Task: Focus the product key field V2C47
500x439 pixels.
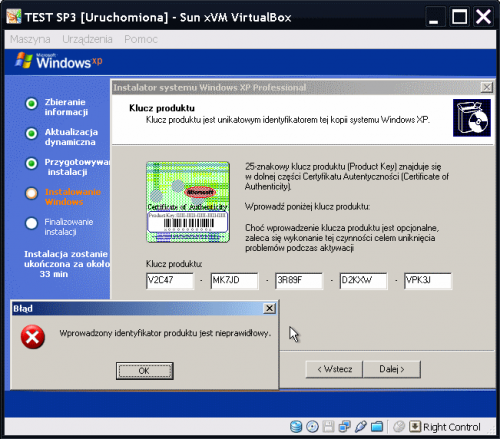Action: coord(170,280)
